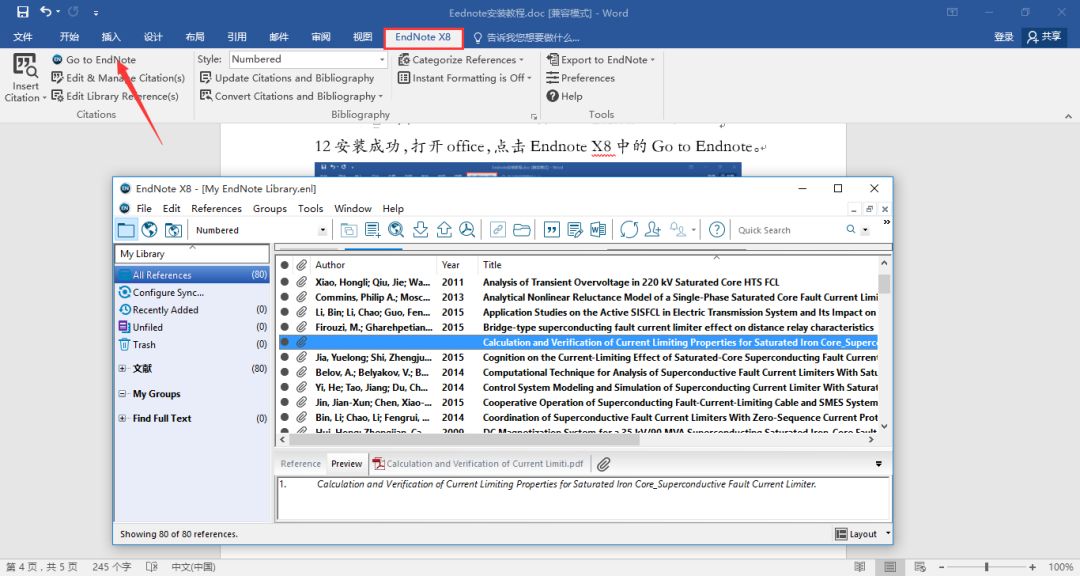Select the Trash group in EndNote
Image resolution: width=1080 pixels, height=576 pixels.
[192, 344]
